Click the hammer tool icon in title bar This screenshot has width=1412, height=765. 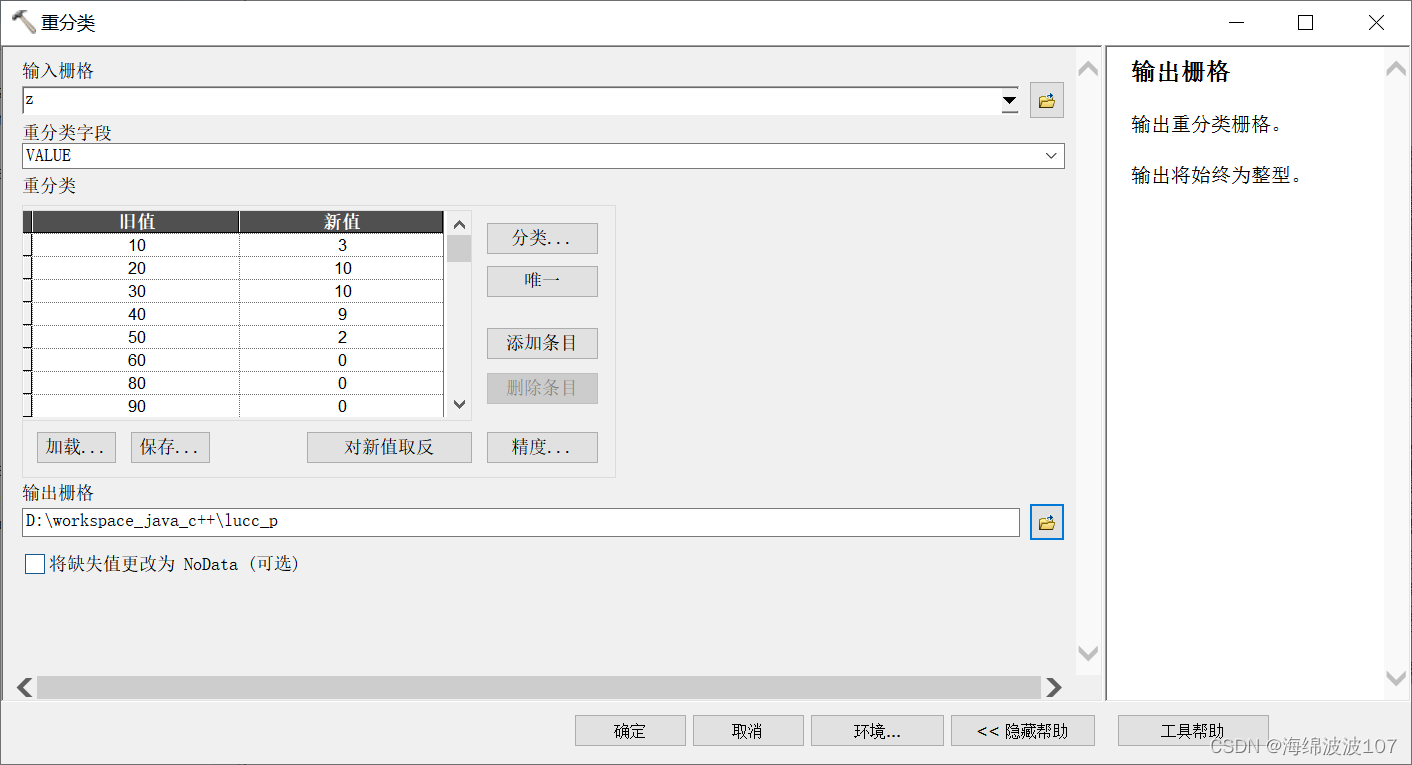(23, 22)
